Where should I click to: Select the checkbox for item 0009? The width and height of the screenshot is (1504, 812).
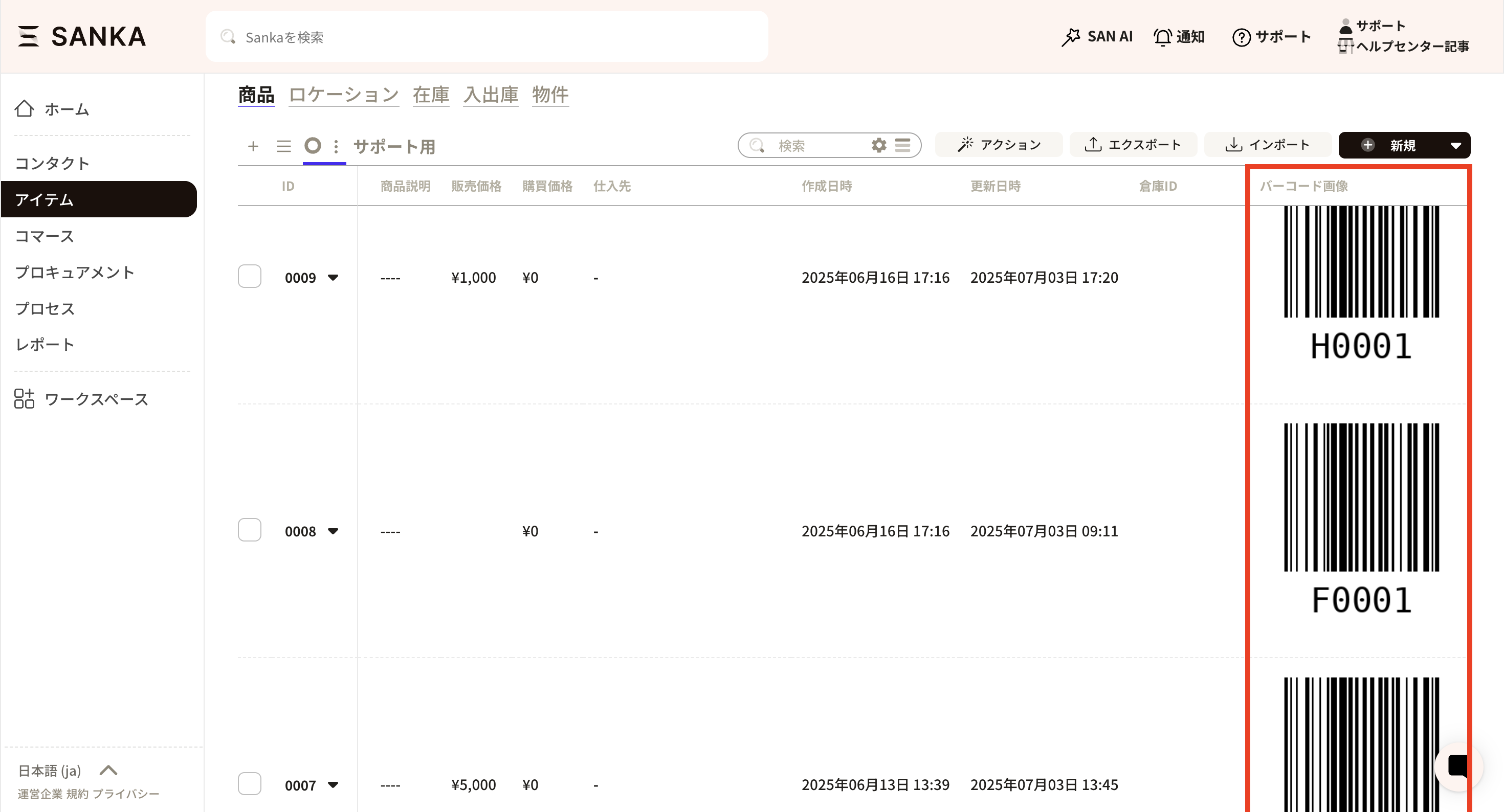tap(249, 277)
